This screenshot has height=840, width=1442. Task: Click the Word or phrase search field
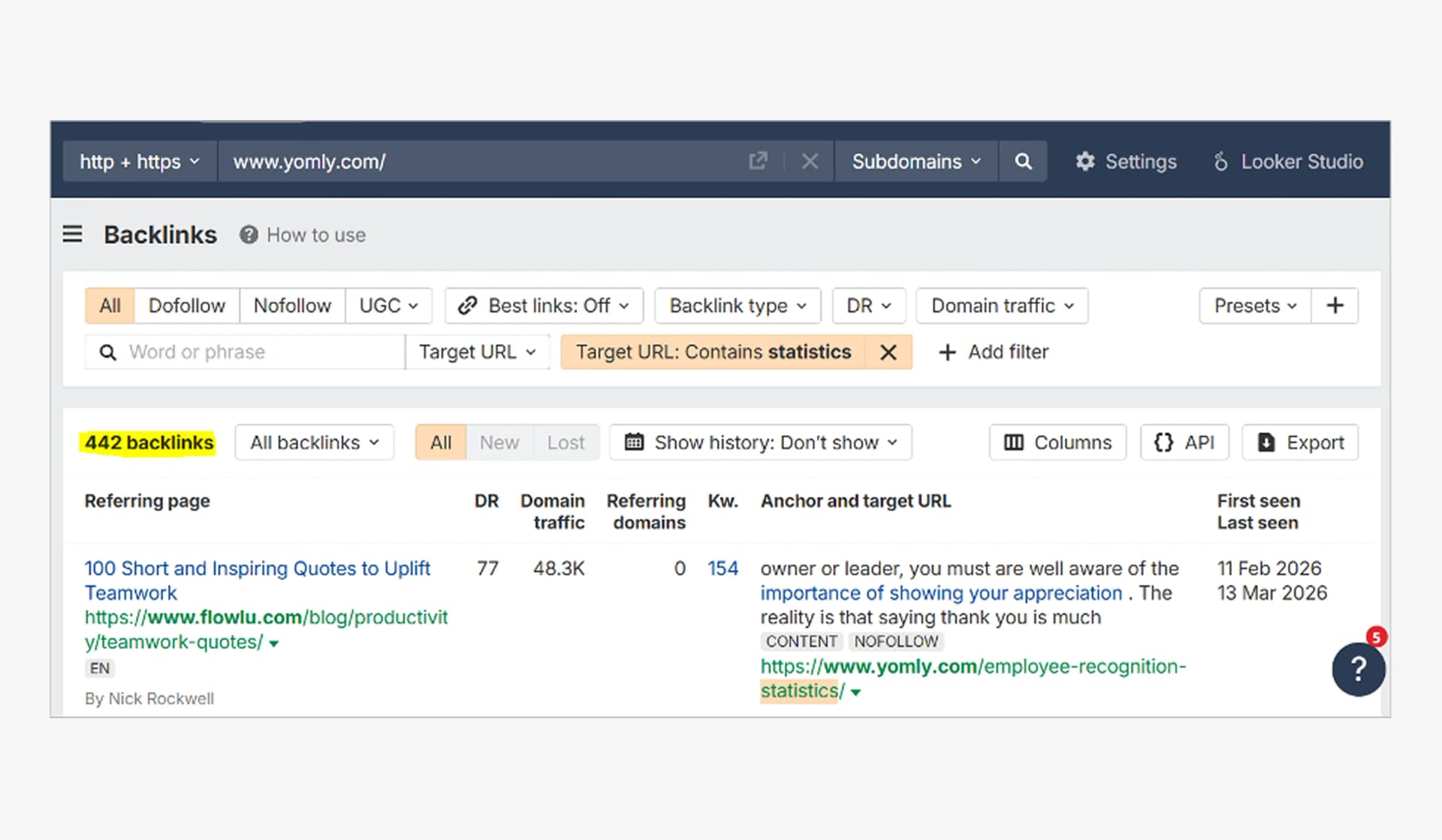(x=255, y=352)
